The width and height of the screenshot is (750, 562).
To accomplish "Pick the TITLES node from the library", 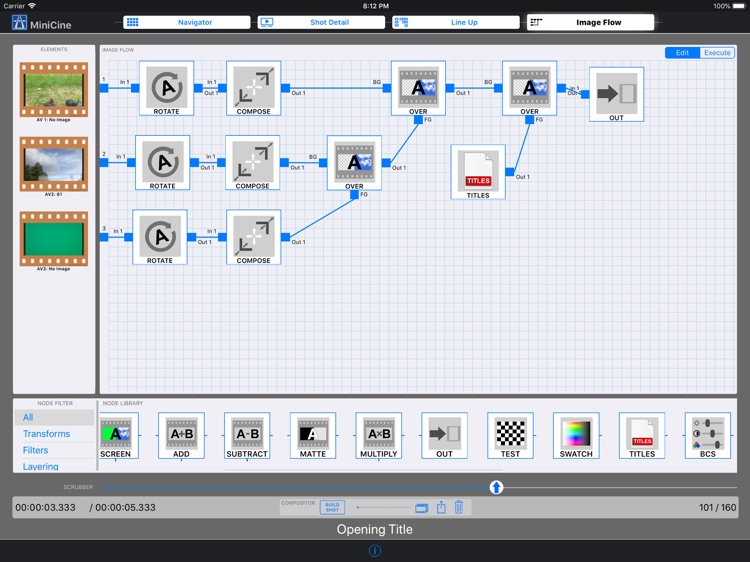I will coord(642,436).
